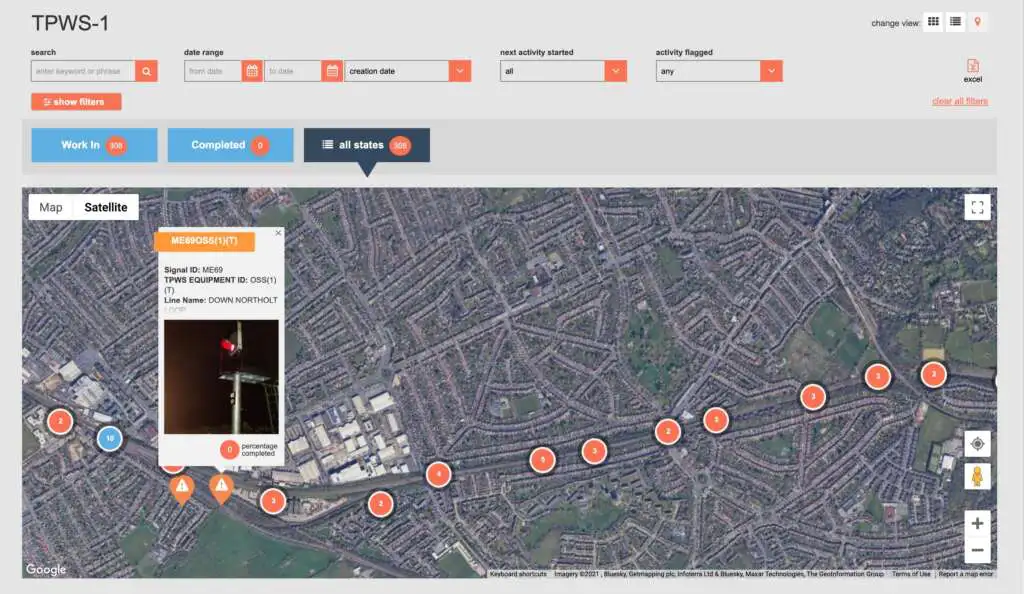Center map on my location
This screenshot has width=1024, height=594.
point(977,443)
